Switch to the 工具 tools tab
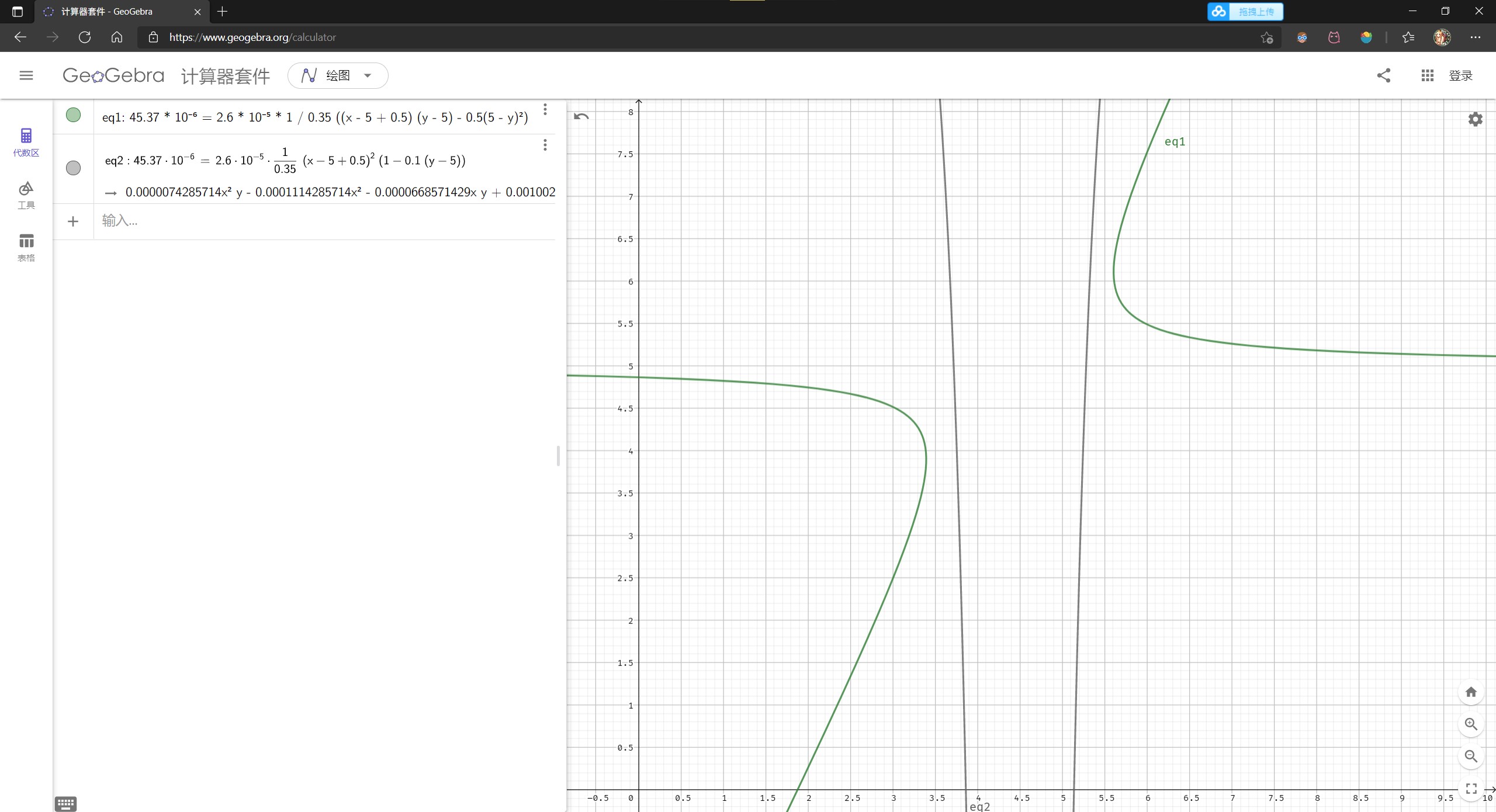The width and height of the screenshot is (1496, 812). 26,195
